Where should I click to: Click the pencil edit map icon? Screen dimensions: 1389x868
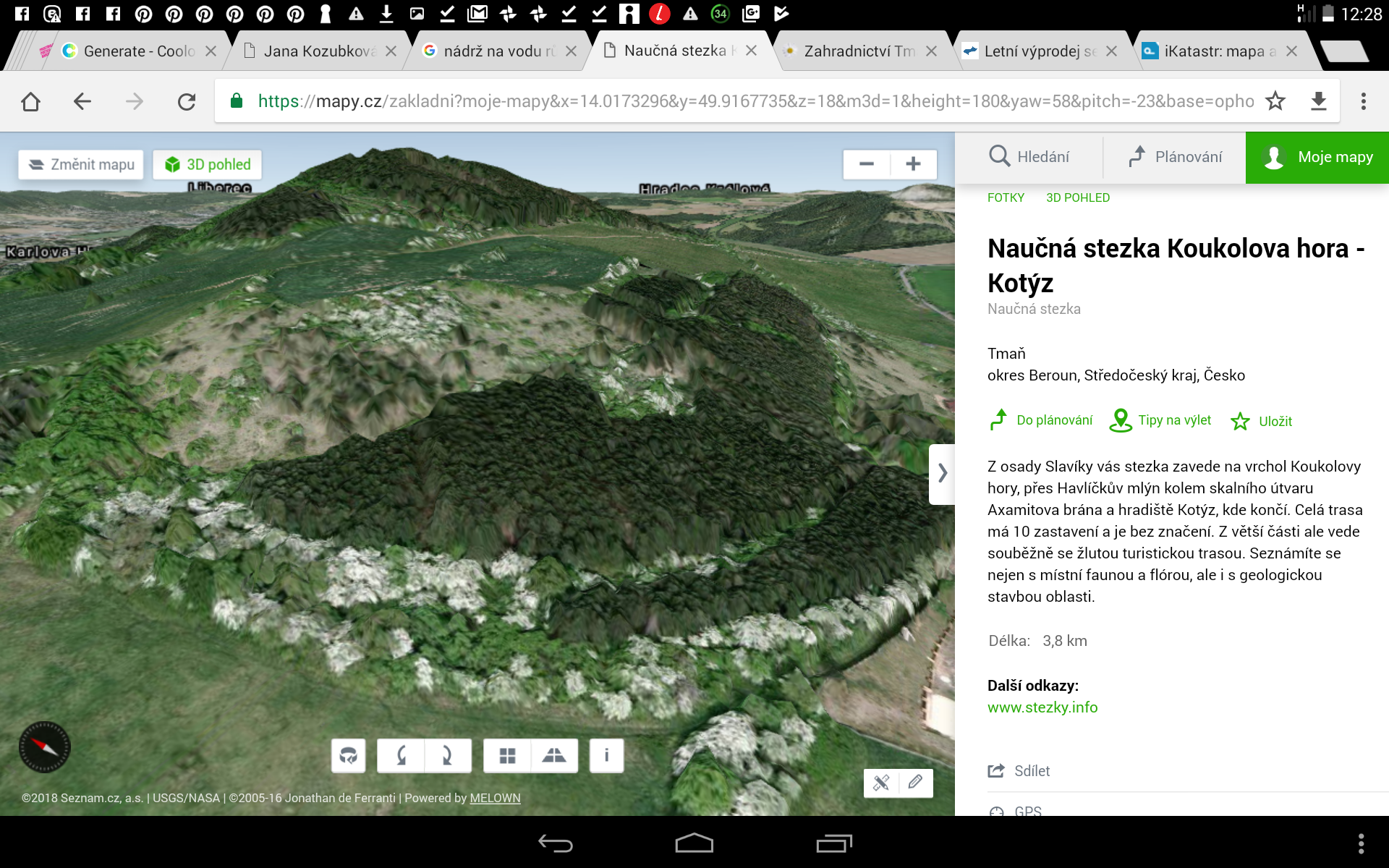pos(915,783)
